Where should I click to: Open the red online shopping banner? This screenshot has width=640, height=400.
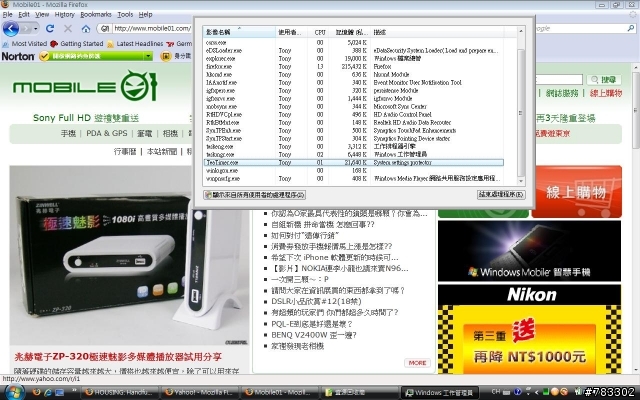pyautogui.click(x=577, y=191)
